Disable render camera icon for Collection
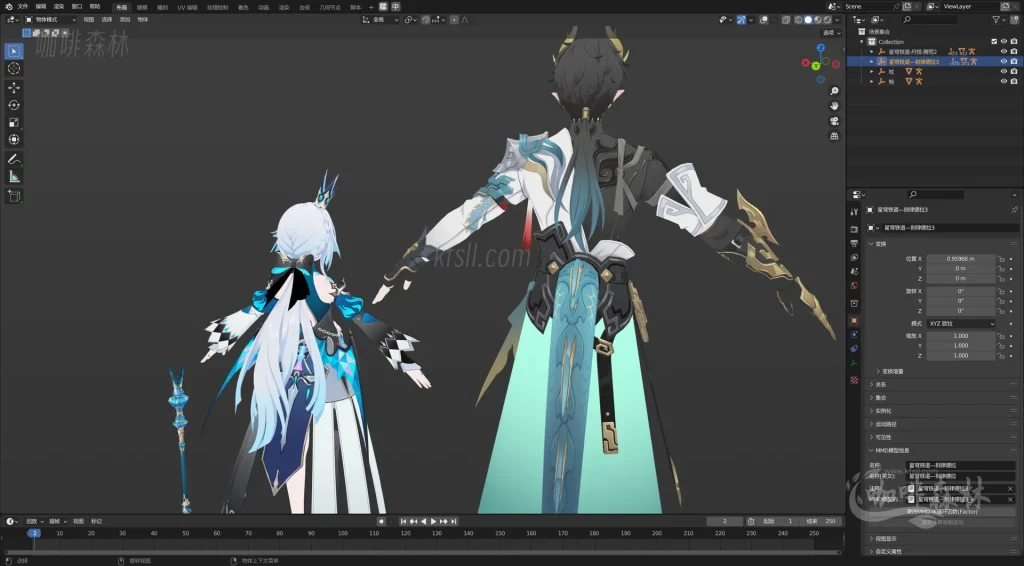Image resolution: width=1024 pixels, height=566 pixels. 1014,42
